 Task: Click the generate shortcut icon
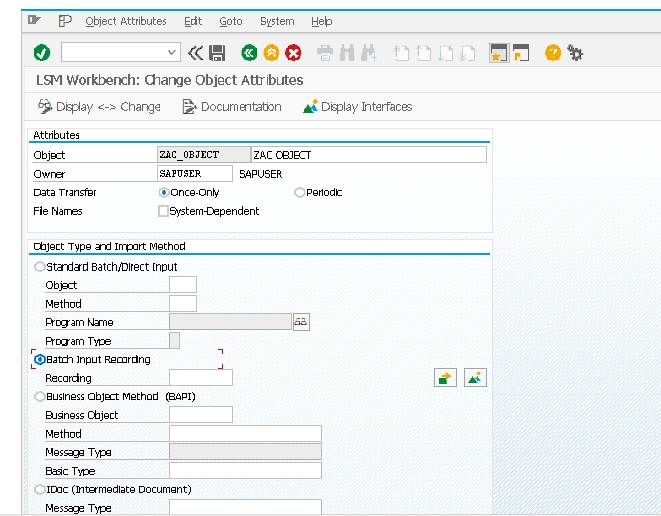coord(521,53)
